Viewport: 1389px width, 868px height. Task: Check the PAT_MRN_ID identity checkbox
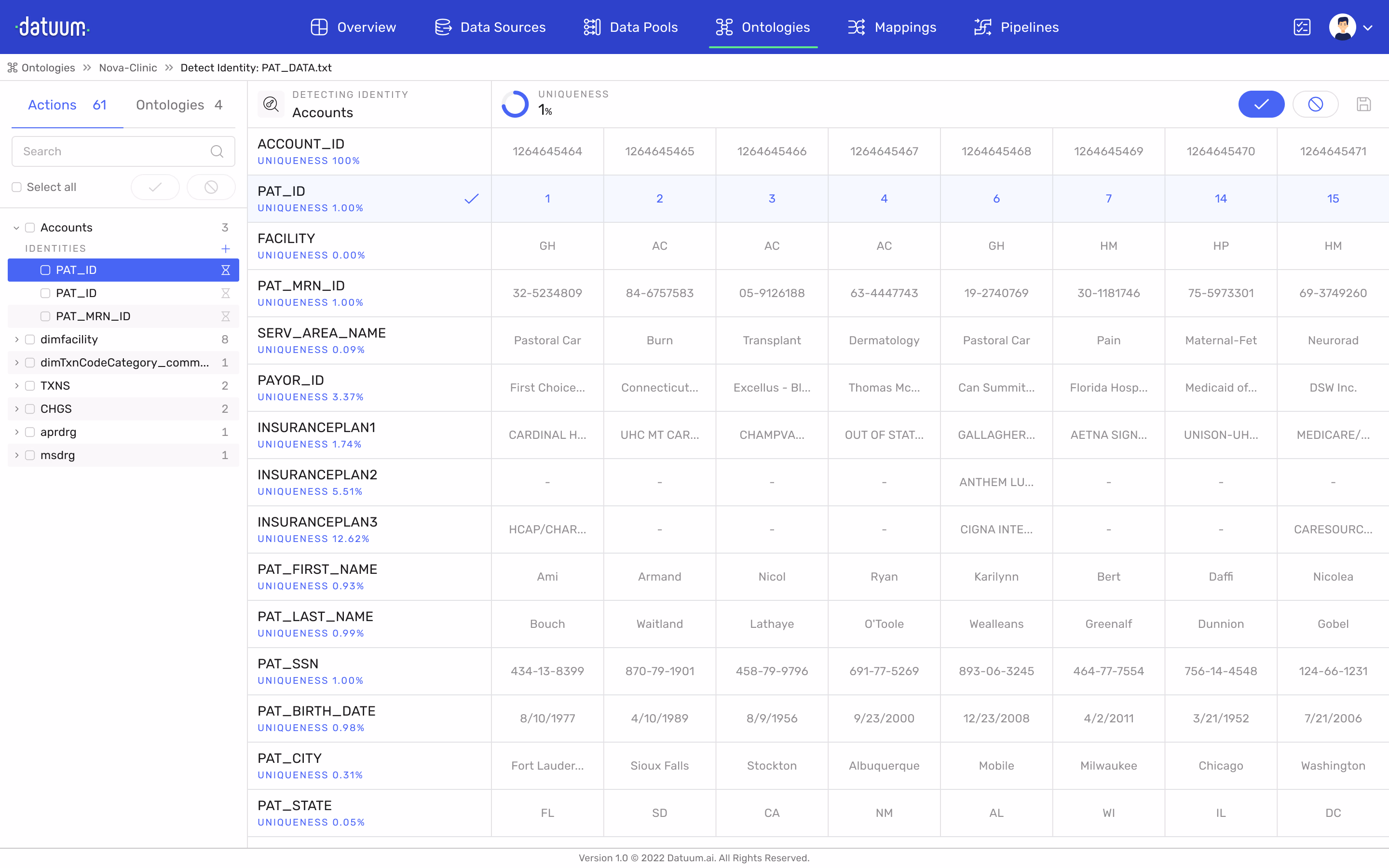tap(45, 316)
